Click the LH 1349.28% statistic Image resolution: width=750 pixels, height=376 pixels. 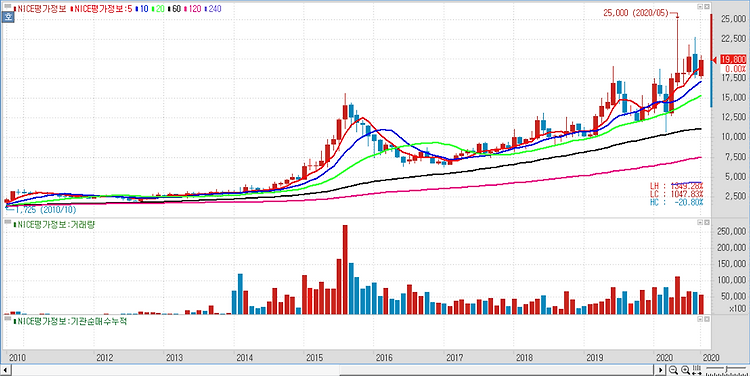pos(676,186)
